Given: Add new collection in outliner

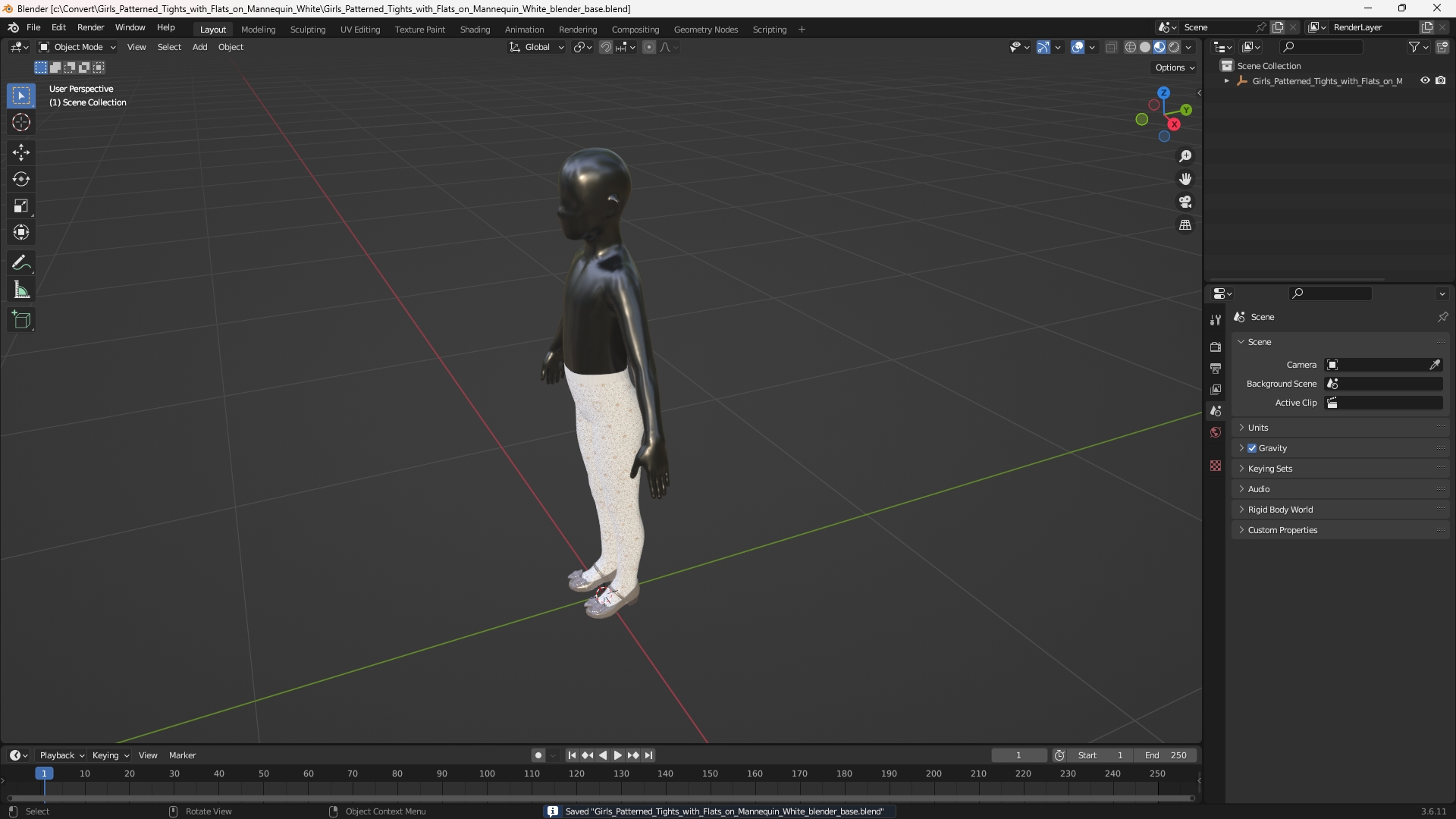Looking at the screenshot, I should pos(1442,47).
